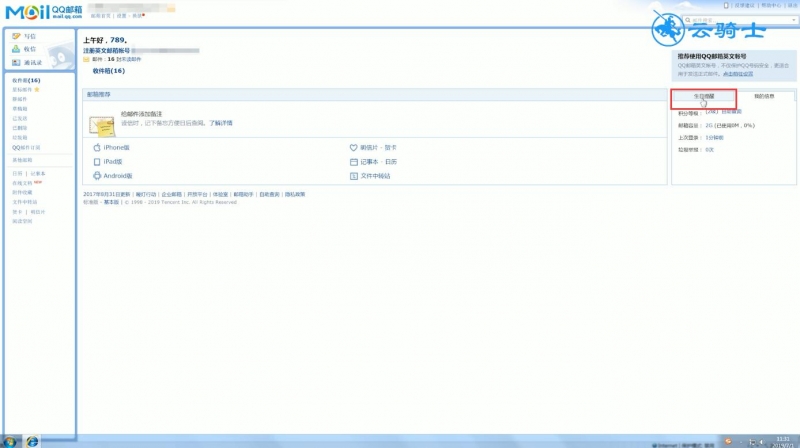Open the 通讯录 contacts icon
800x448 pixels.
pos(16,62)
